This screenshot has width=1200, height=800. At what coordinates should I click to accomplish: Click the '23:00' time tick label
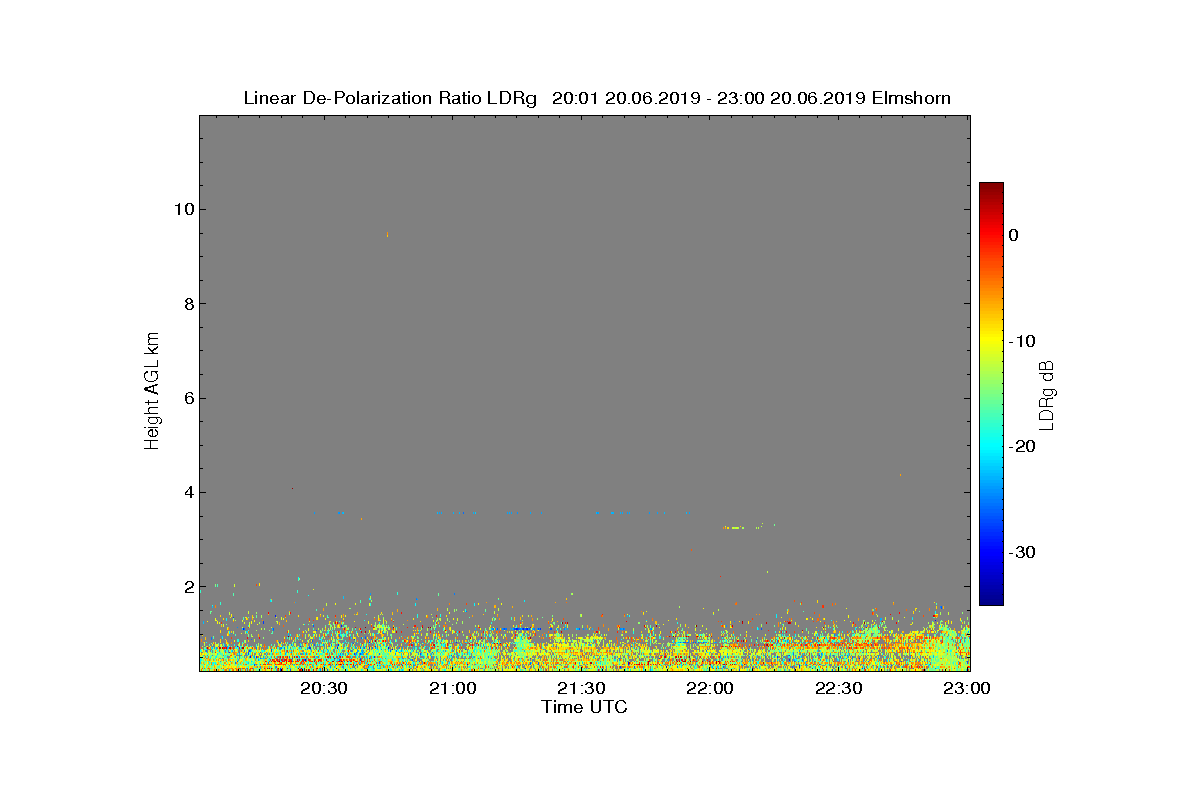(x=966, y=688)
